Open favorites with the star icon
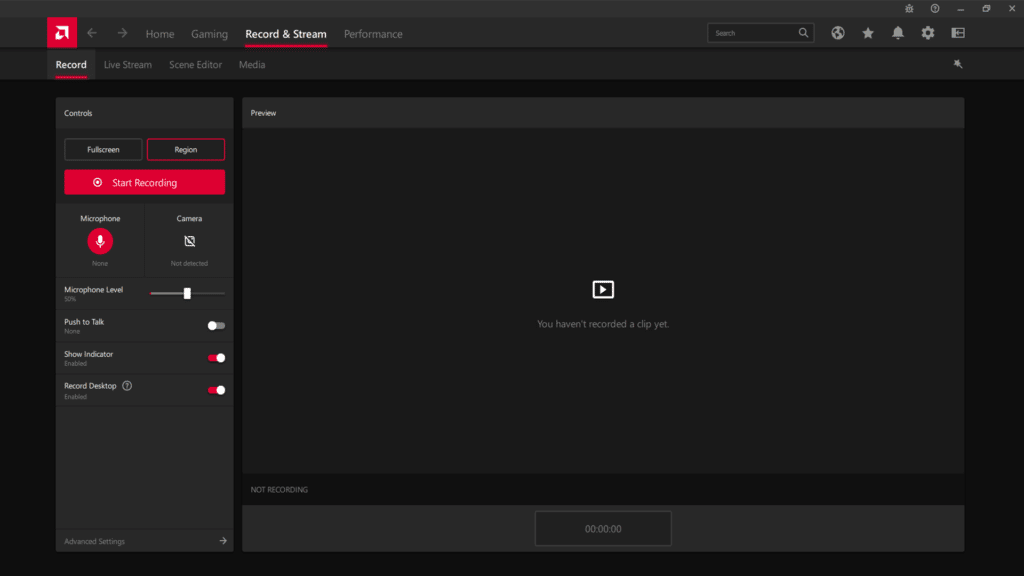This screenshot has height=576, width=1024. pyautogui.click(x=868, y=33)
